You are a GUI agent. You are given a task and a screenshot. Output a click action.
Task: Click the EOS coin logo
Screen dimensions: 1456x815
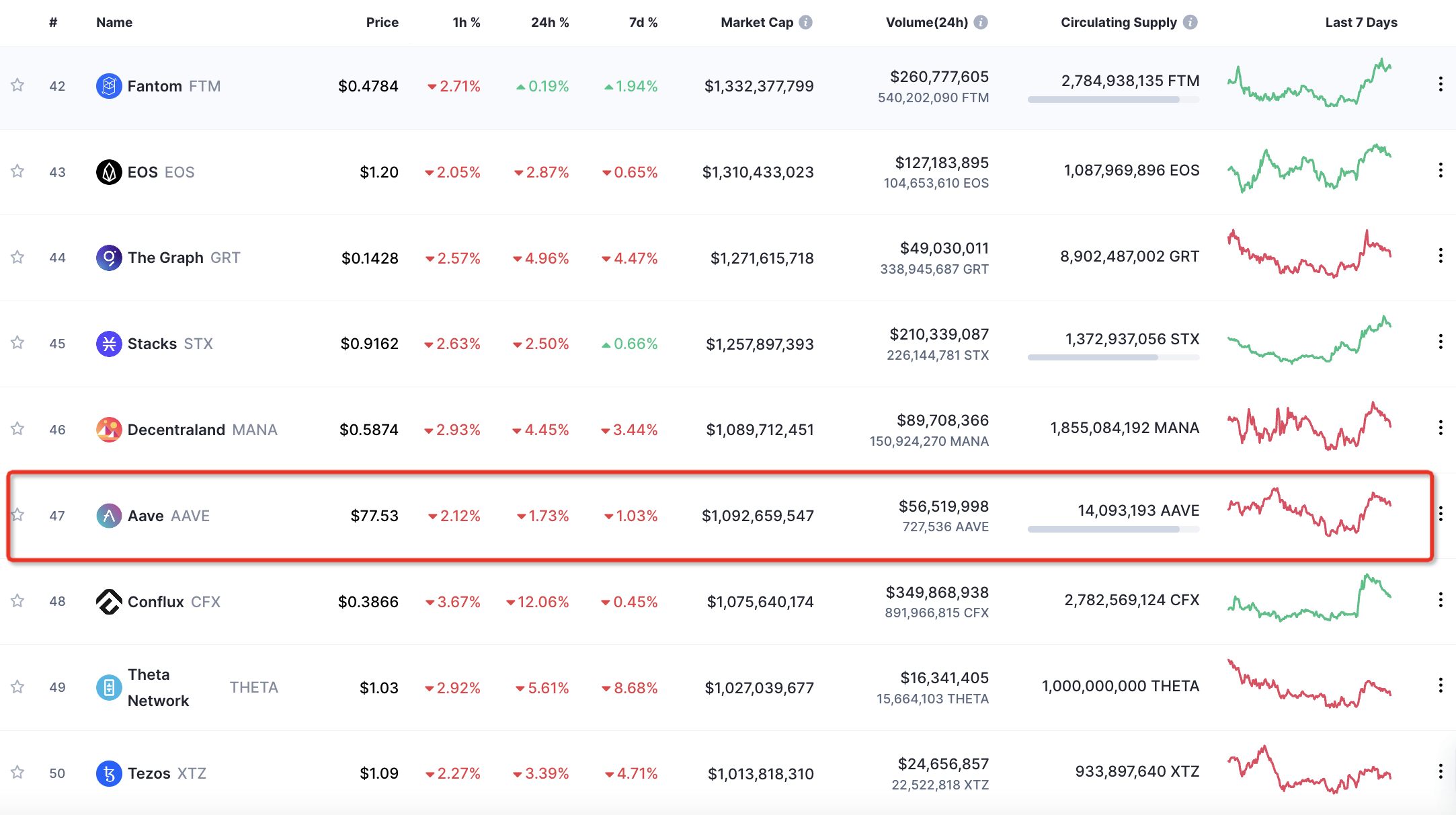click(x=108, y=171)
